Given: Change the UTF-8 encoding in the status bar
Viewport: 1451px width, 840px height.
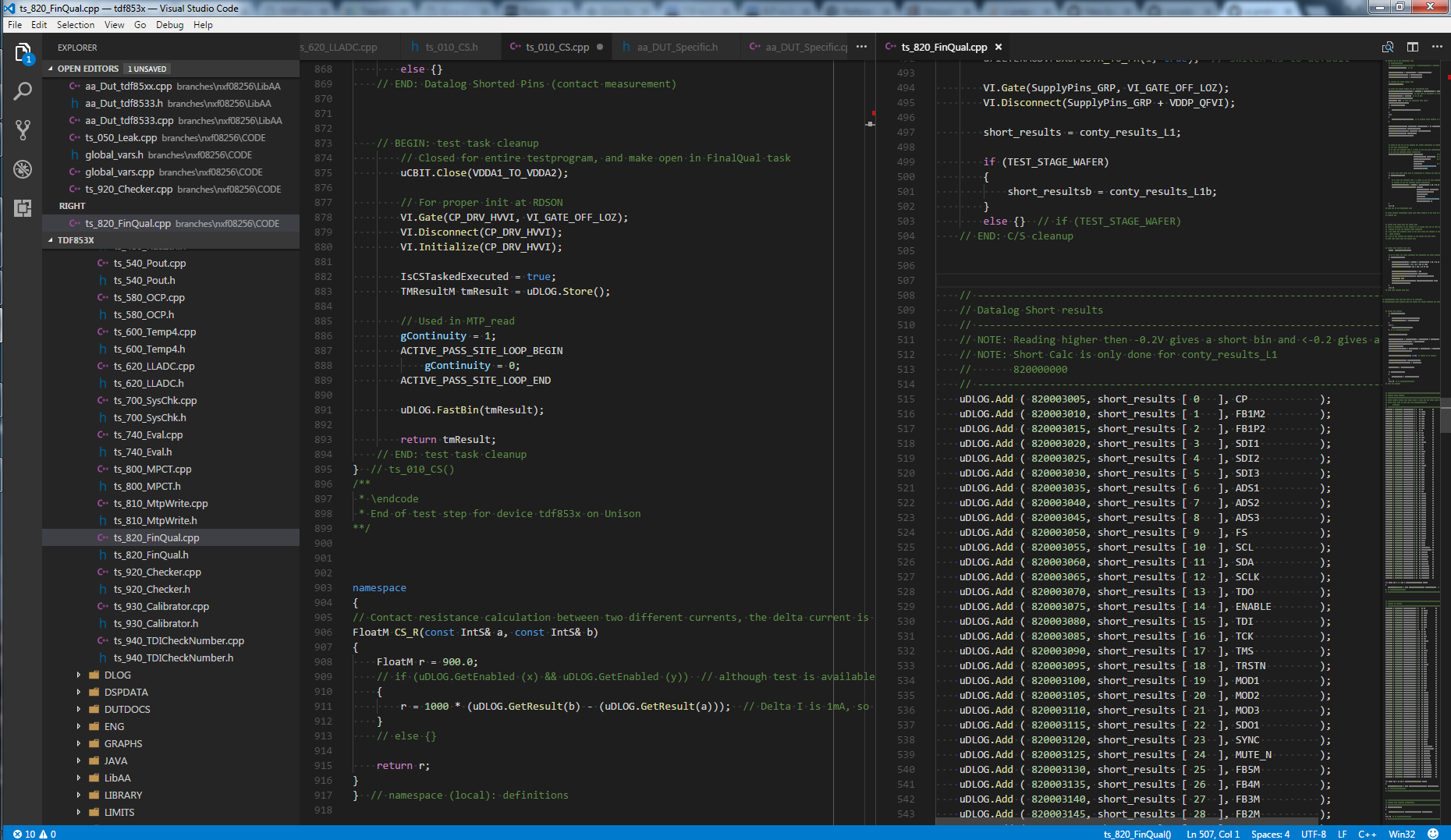Looking at the screenshot, I should [x=1314, y=834].
